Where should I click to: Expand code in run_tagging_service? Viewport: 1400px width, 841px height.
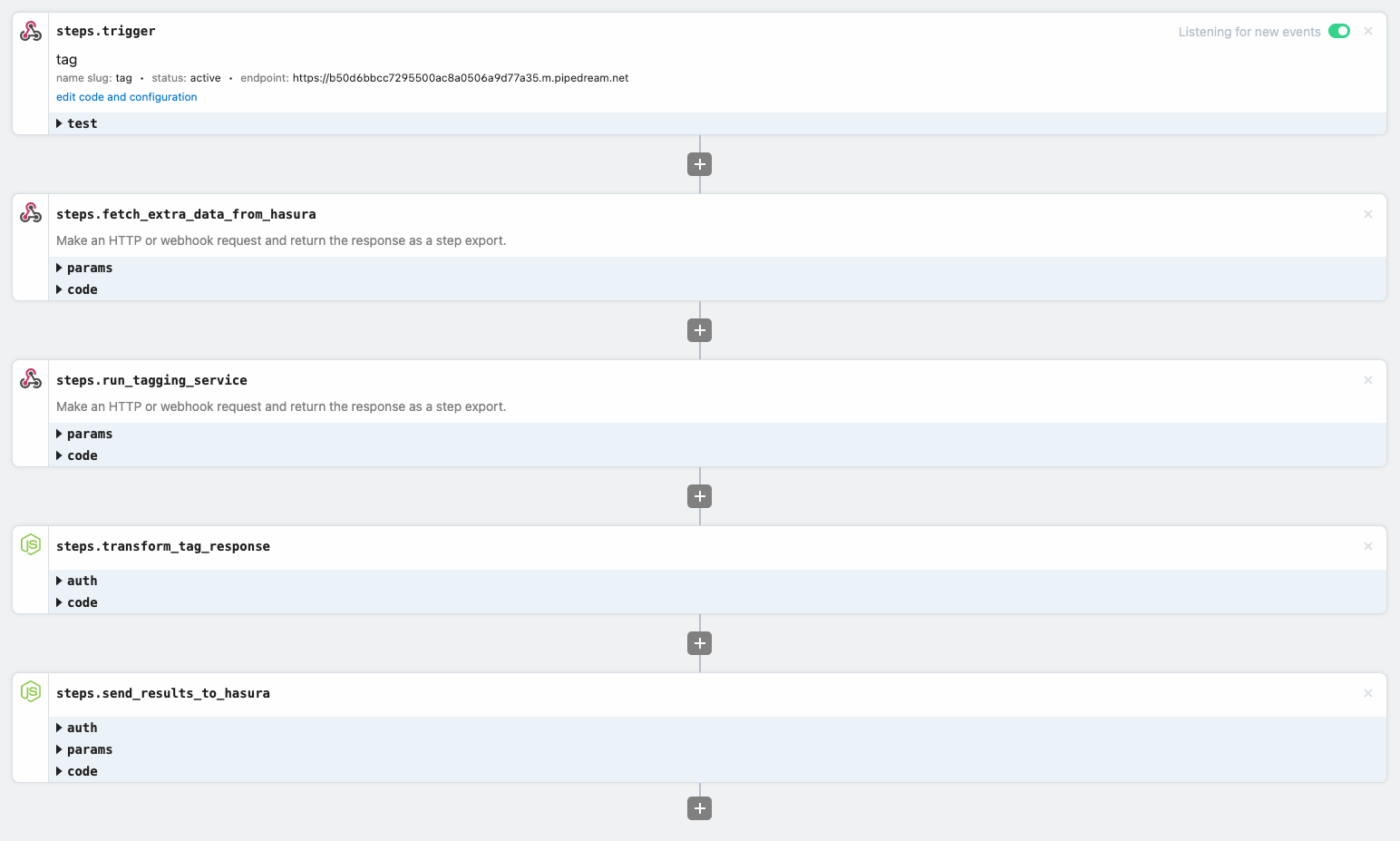(x=717, y=455)
